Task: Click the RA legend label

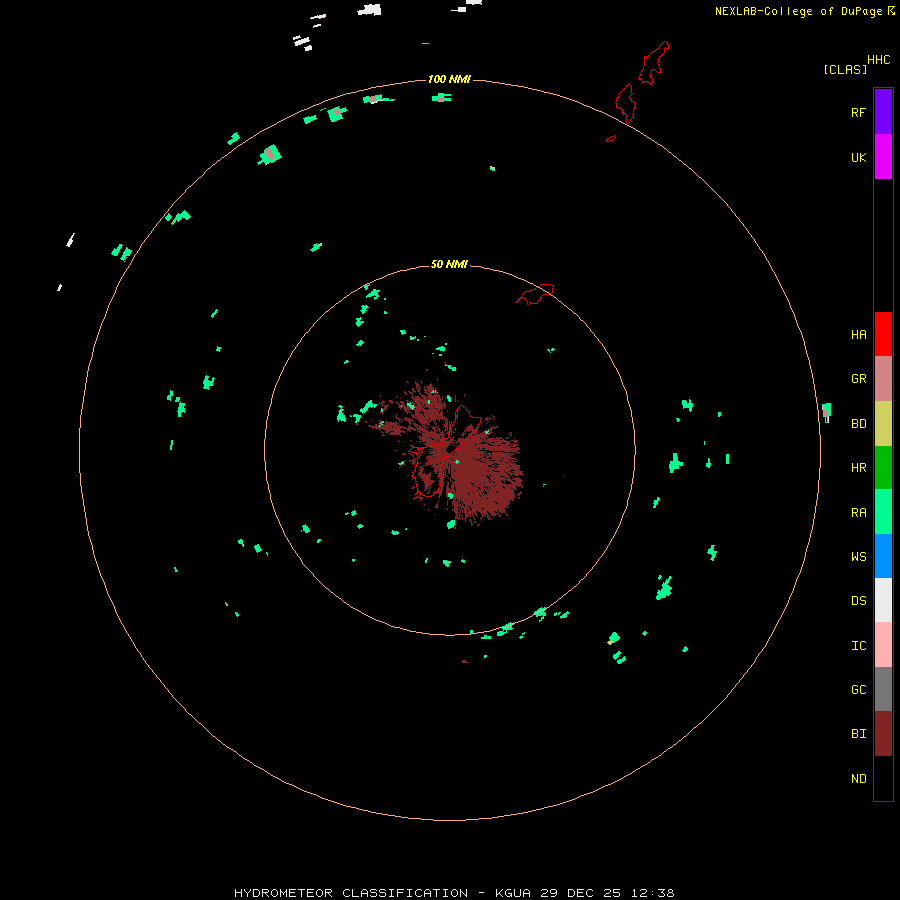Action: (x=858, y=512)
